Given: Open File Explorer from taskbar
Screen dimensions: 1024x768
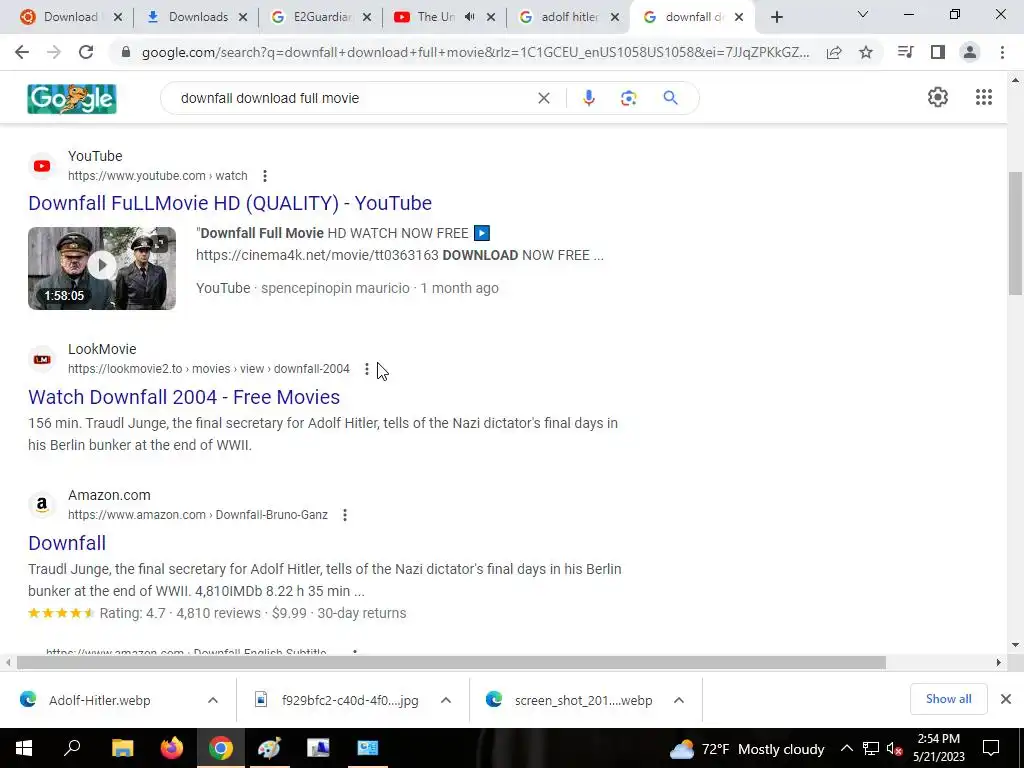Looking at the screenshot, I should click(x=122, y=748).
